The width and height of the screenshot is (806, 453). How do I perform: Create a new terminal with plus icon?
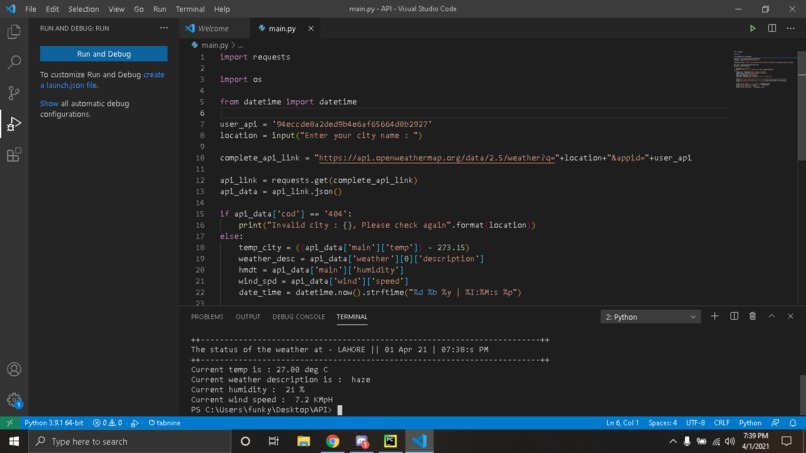pos(715,316)
